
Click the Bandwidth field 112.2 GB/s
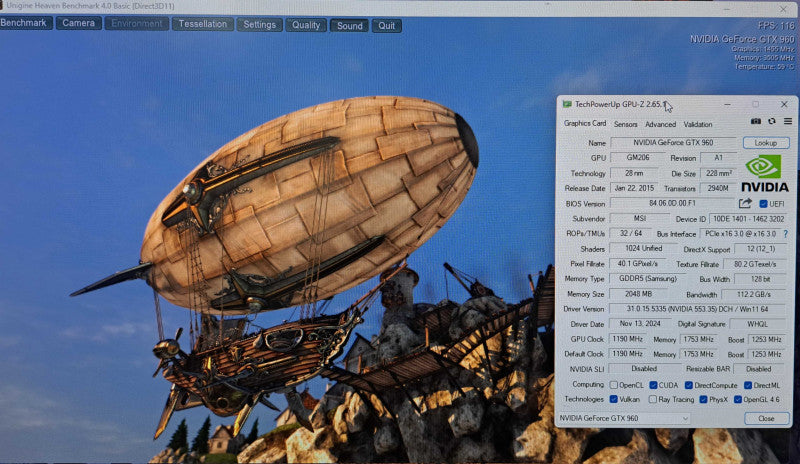coord(754,295)
